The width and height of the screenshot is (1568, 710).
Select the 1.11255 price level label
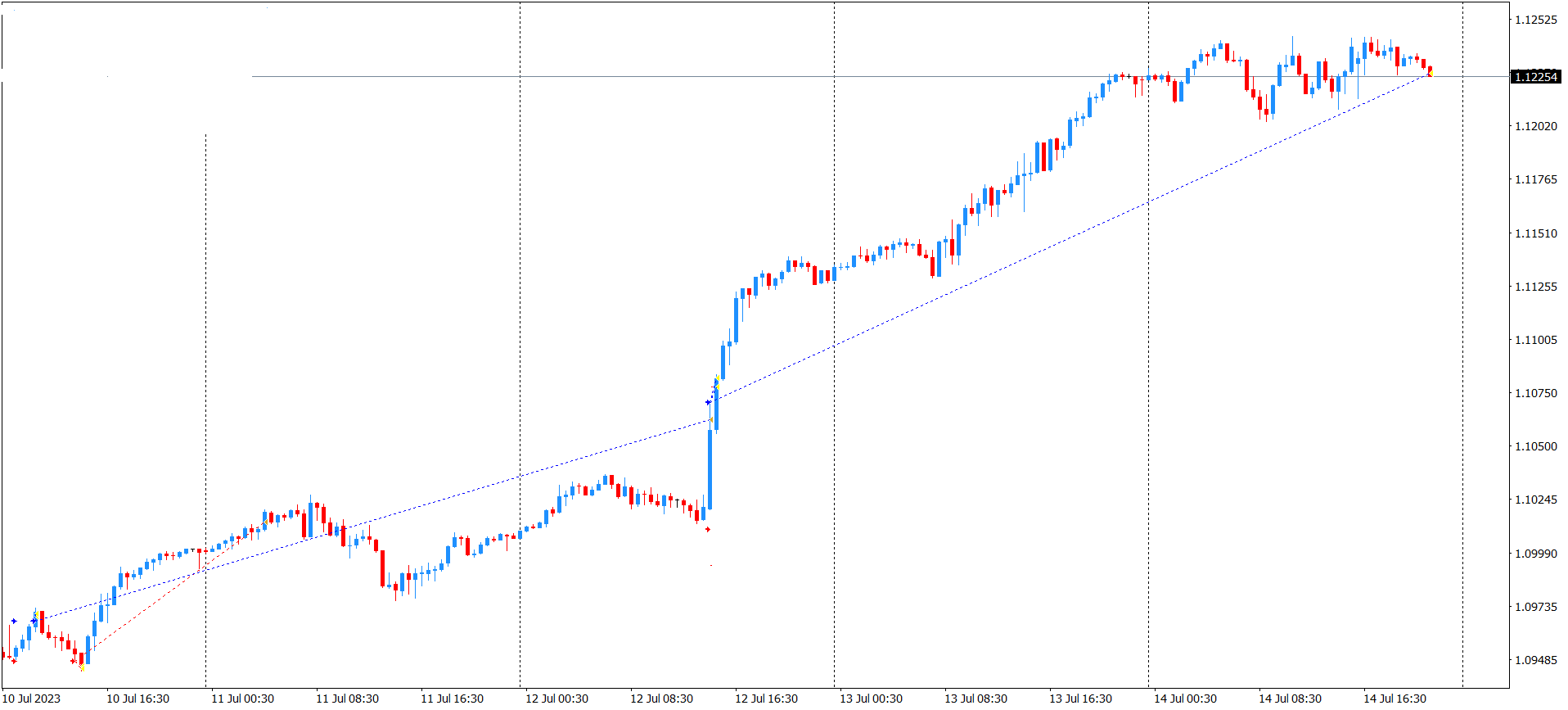[1536, 287]
